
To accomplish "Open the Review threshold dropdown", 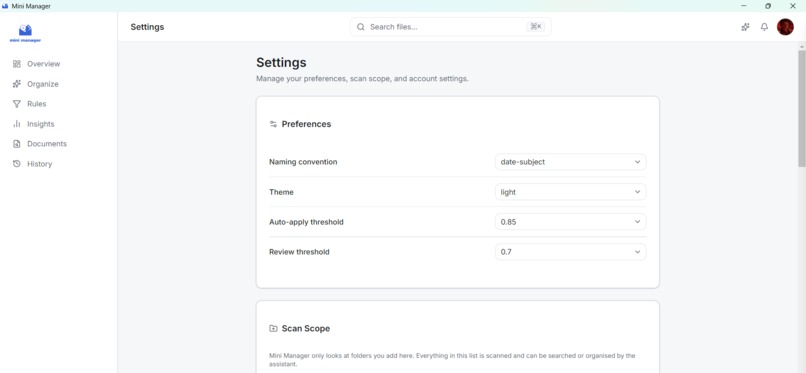I will [x=571, y=252].
